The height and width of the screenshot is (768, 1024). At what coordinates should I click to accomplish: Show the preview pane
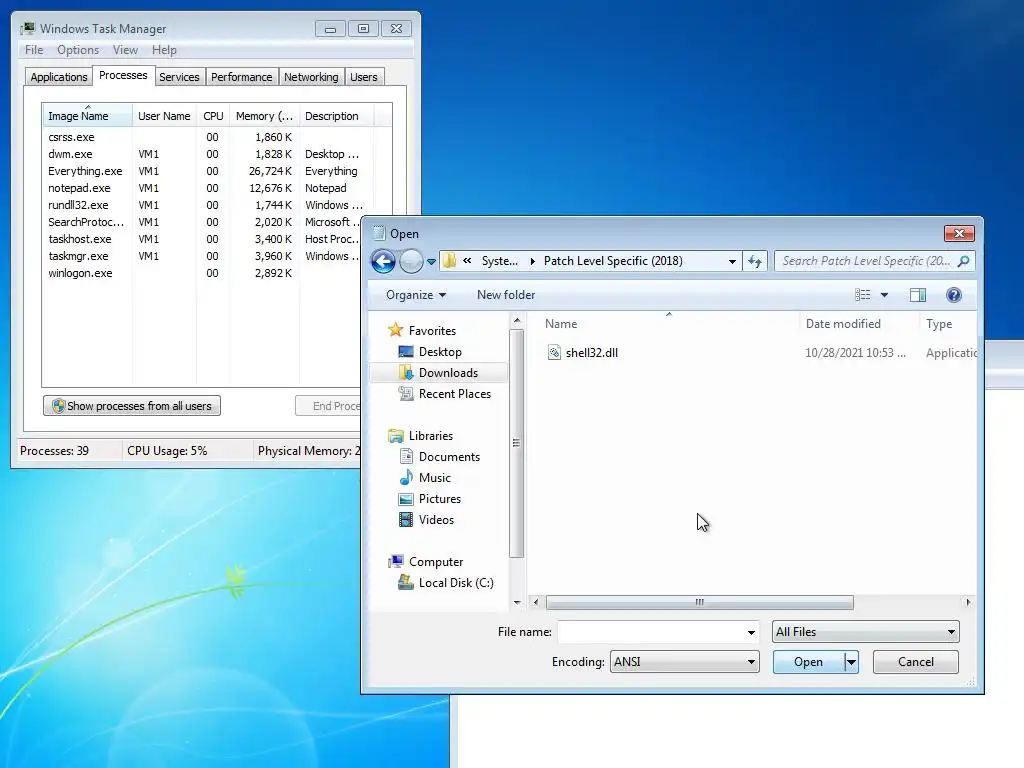coord(918,295)
